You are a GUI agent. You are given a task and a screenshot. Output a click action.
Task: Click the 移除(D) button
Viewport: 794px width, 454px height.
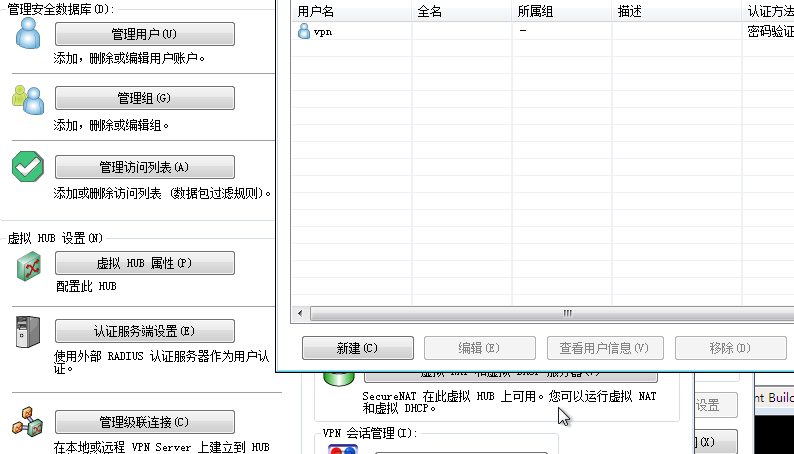[x=731, y=348]
